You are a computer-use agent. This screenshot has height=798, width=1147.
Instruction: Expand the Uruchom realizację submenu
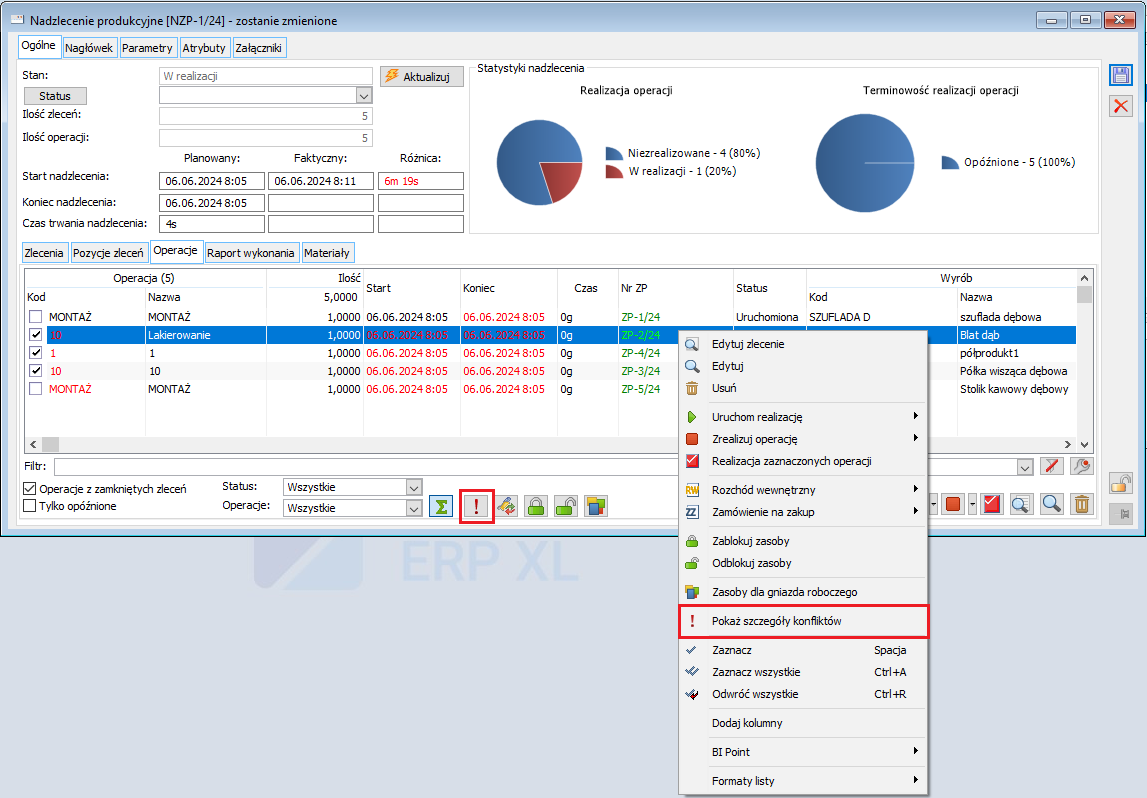click(915, 416)
